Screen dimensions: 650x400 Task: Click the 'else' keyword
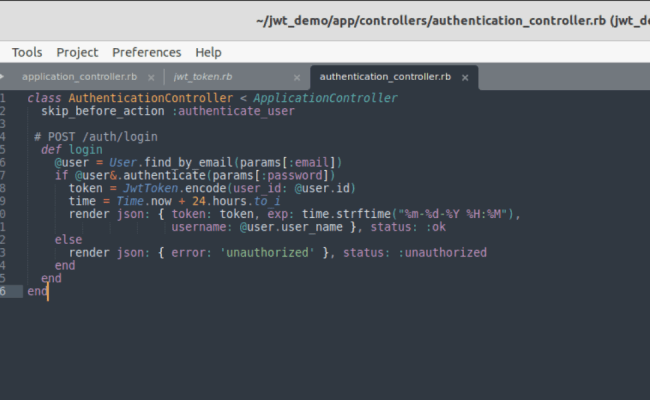click(68, 240)
